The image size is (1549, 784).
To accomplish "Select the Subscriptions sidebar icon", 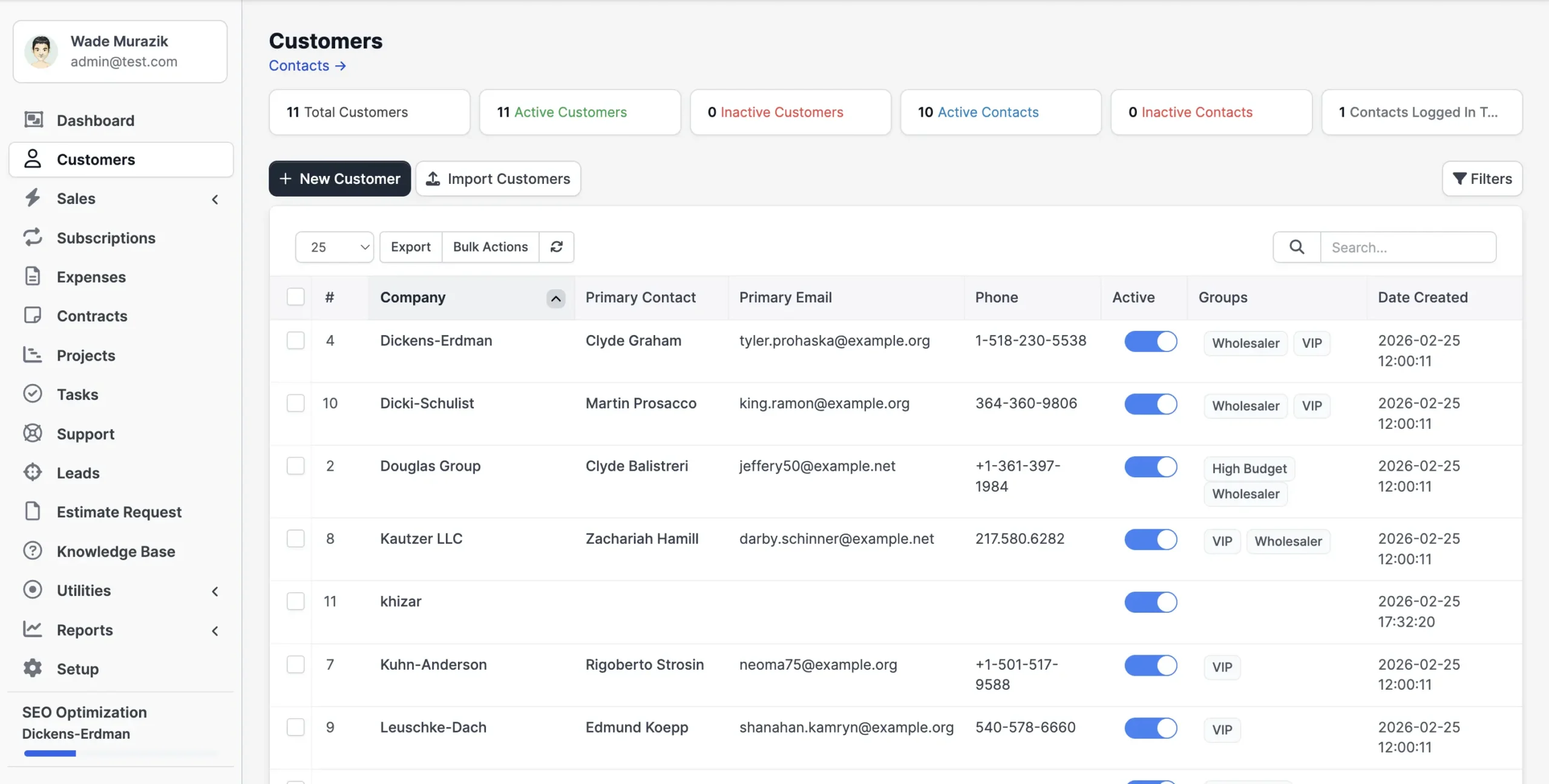I will 33,237.
